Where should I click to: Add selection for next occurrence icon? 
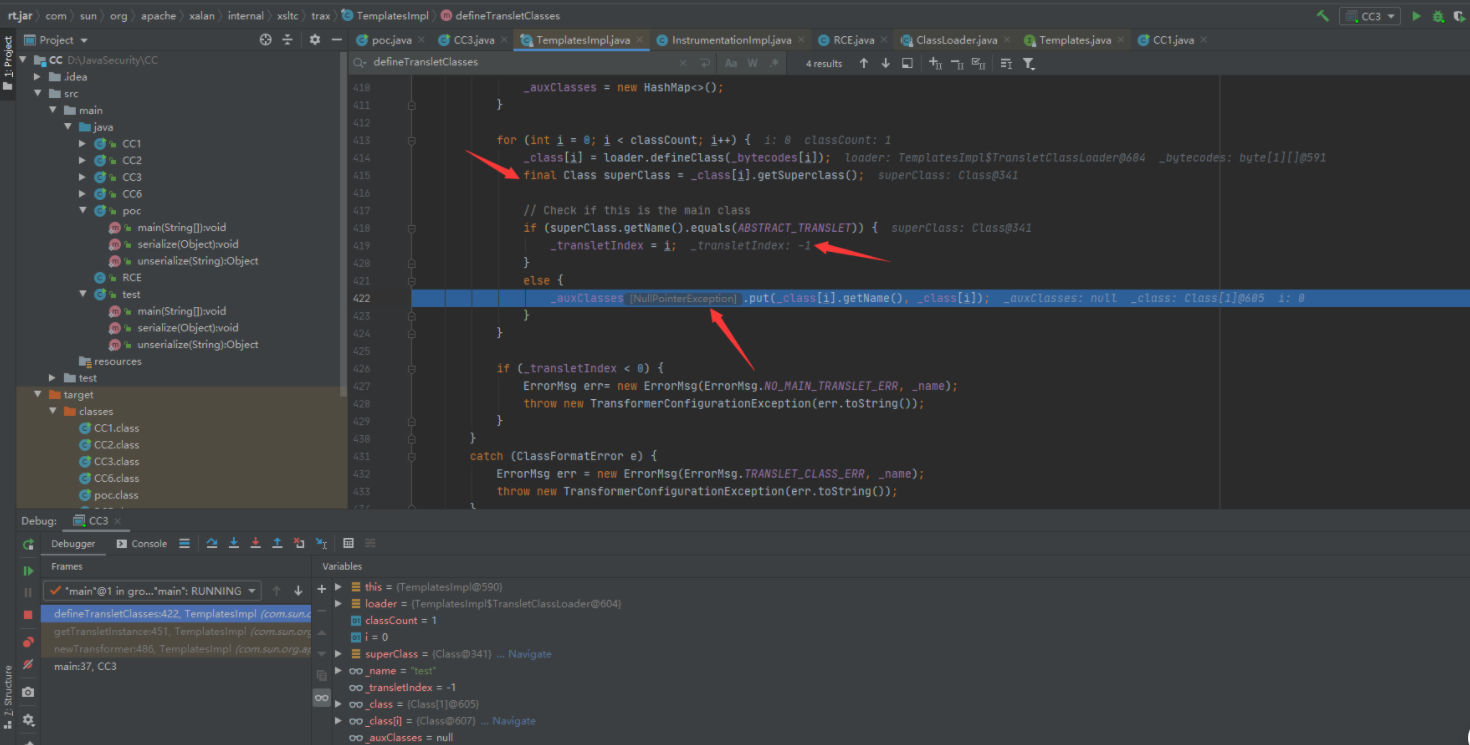click(x=936, y=63)
